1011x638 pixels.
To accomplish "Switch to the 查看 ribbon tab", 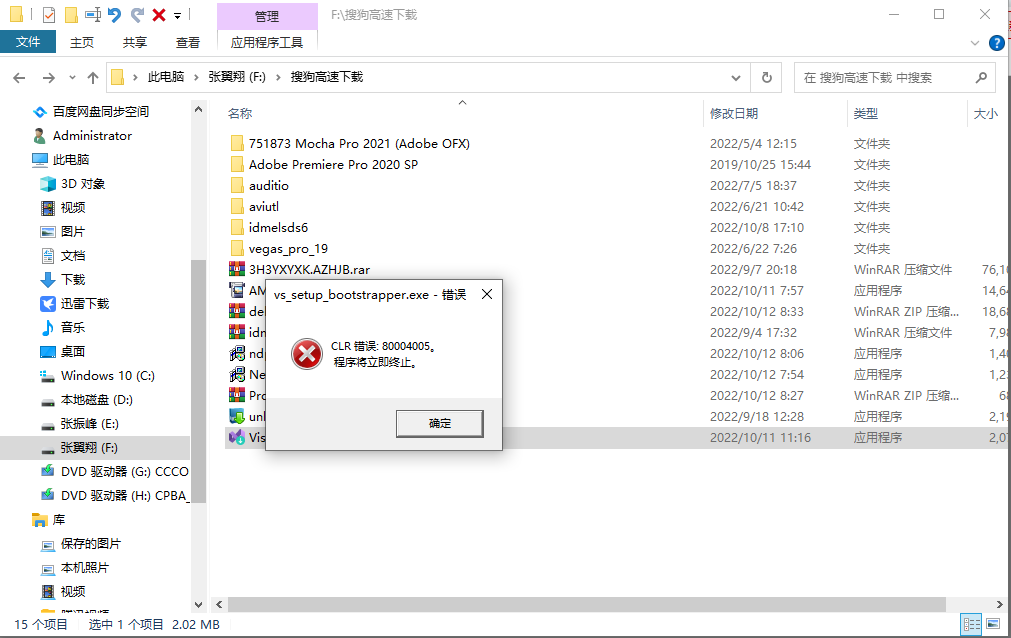I will (188, 42).
